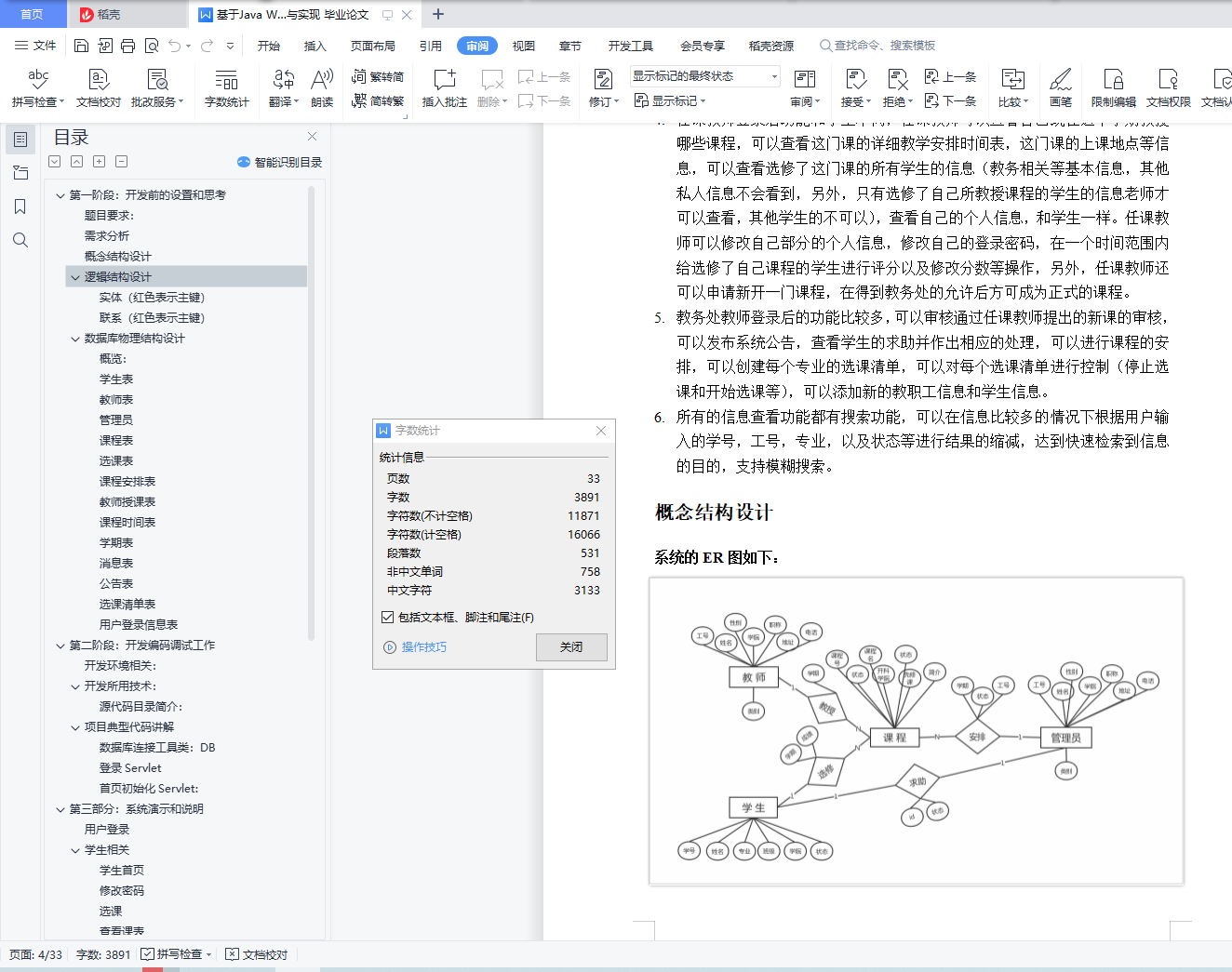
Task: Open the 比较 compare documents tool
Action: [x=1013, y=88]
